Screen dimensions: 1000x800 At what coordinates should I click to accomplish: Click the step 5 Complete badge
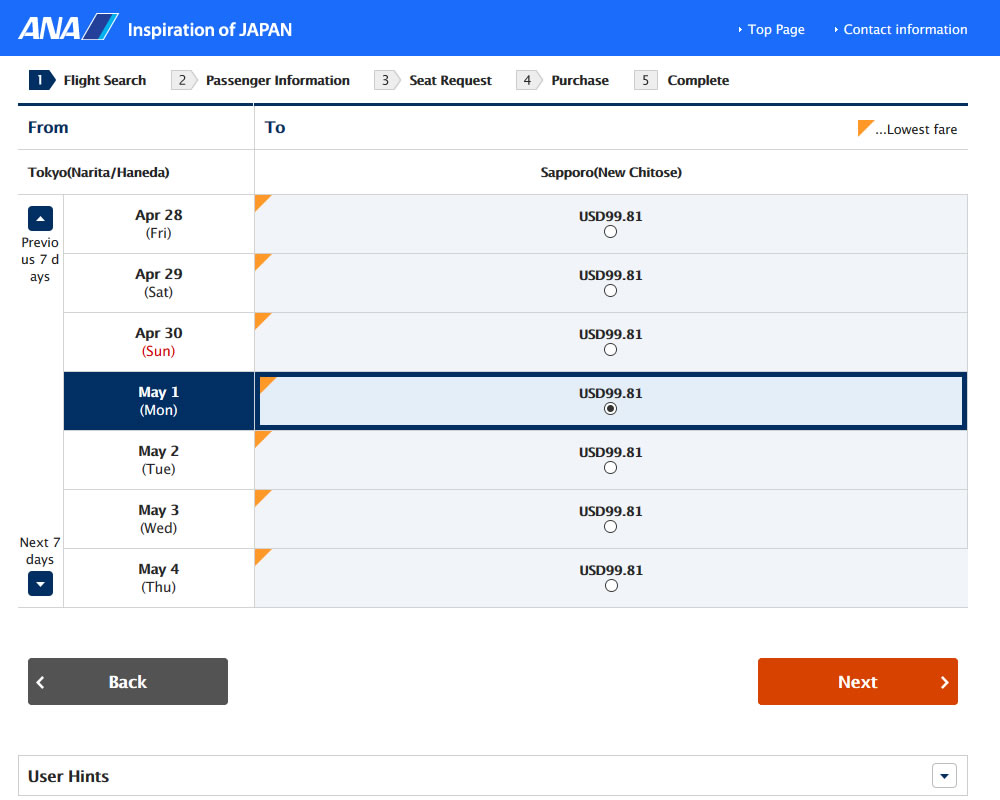click(x=646, y=81)
